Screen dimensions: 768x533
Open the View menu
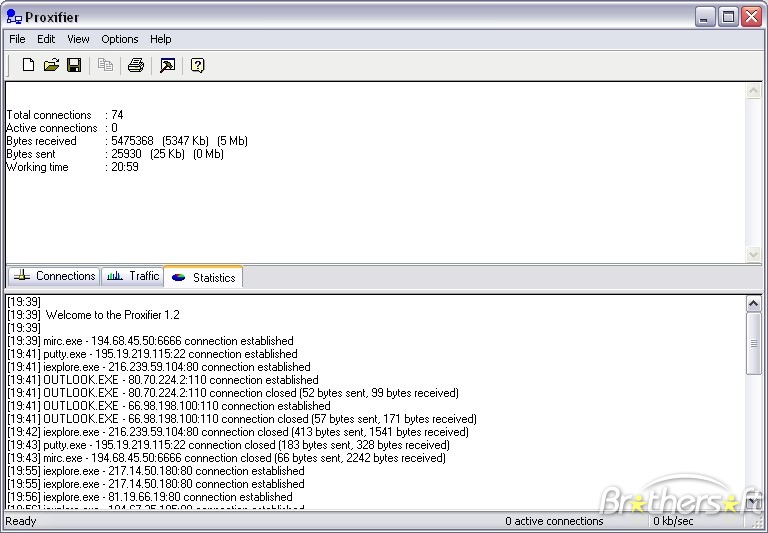(x=78, y=39)
